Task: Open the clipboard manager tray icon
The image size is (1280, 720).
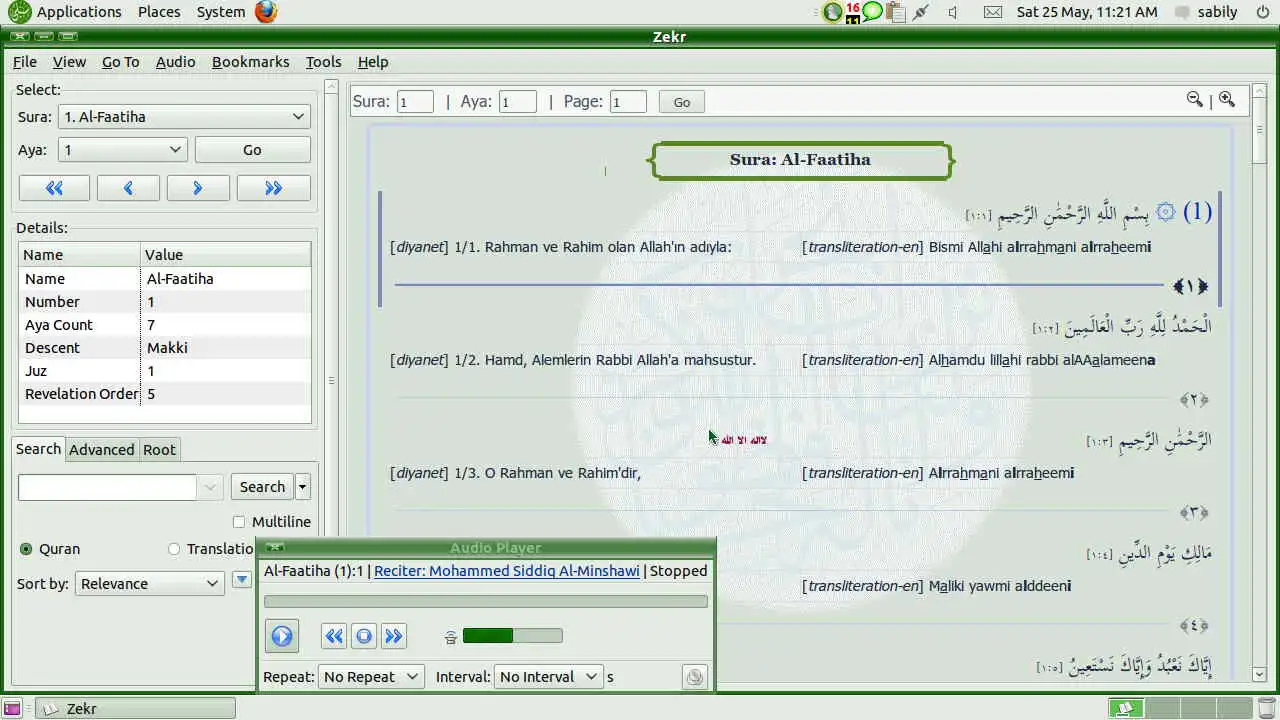Action: point(895,12)
